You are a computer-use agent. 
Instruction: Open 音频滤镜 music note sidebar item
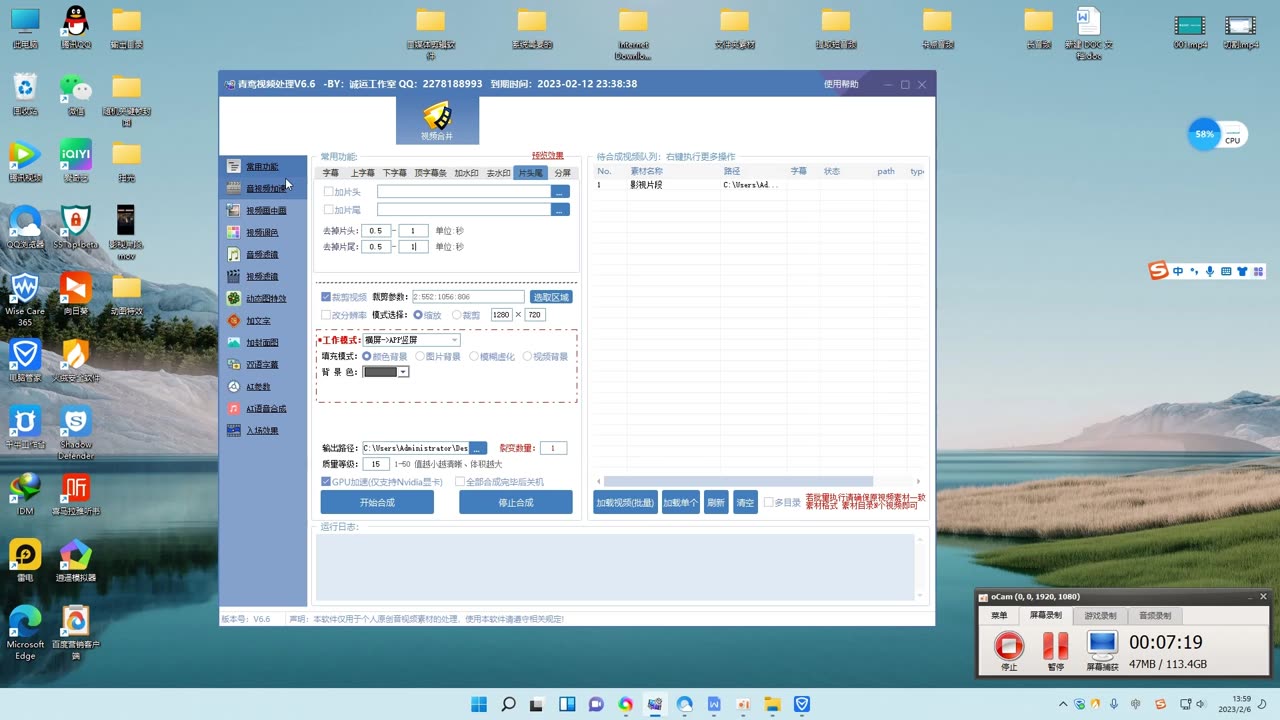point(262,254)
